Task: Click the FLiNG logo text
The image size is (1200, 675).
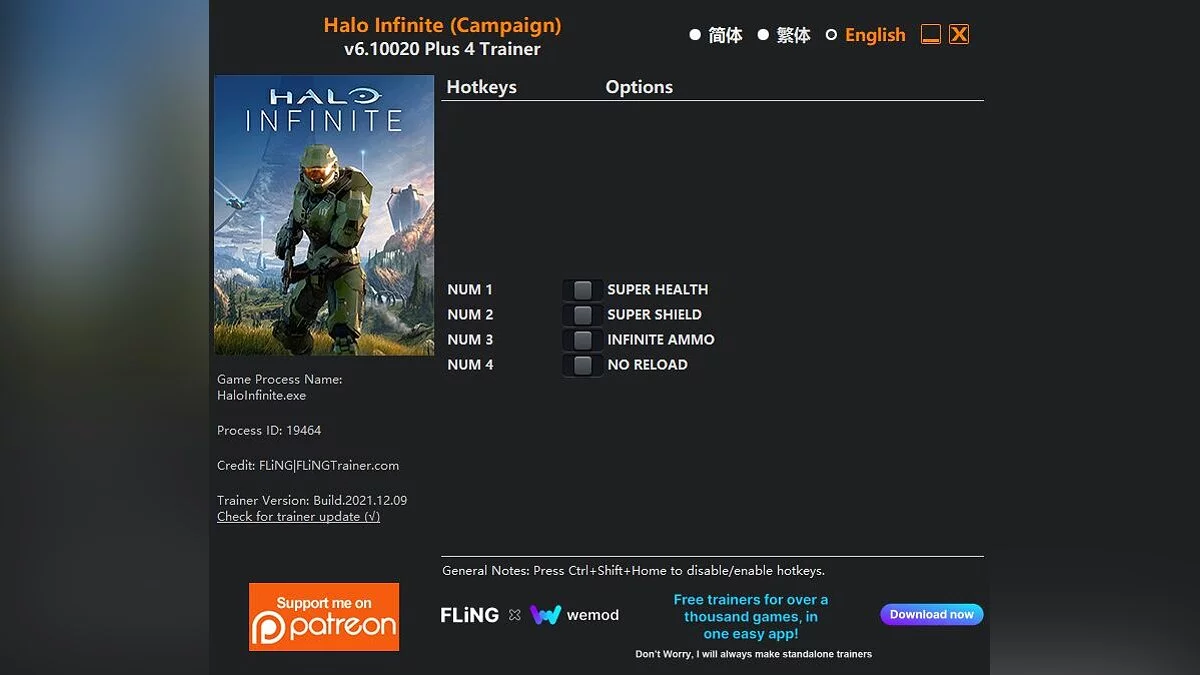Action: click(469, 615)
